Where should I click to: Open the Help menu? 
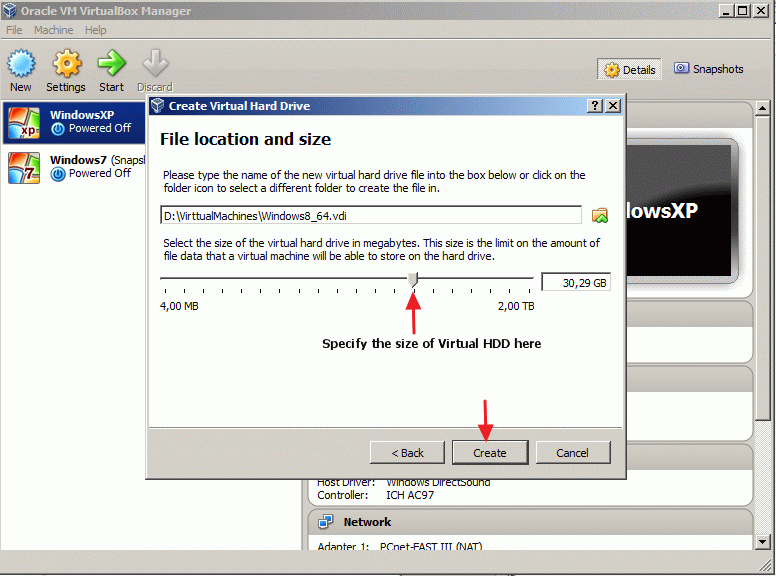pos(96,30)
